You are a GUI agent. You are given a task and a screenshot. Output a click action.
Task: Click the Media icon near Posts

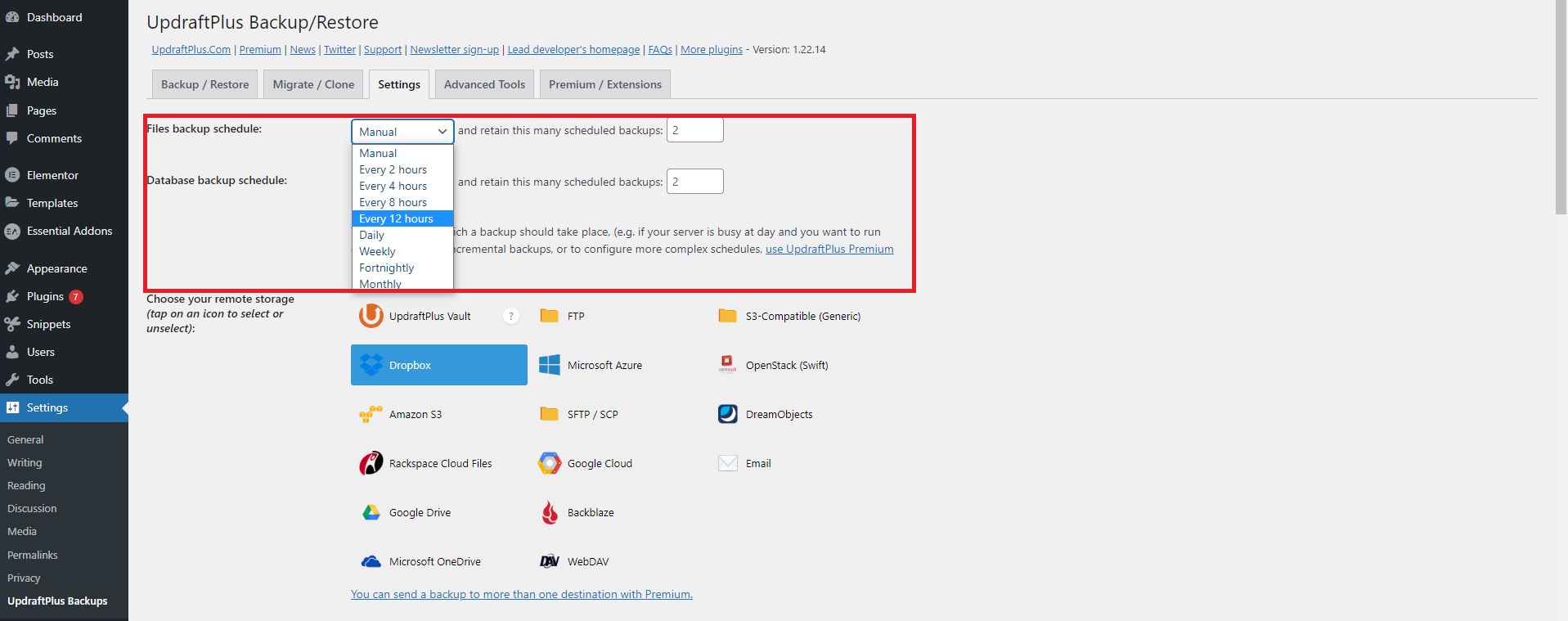pyautogui.click(x=12, y=82)
